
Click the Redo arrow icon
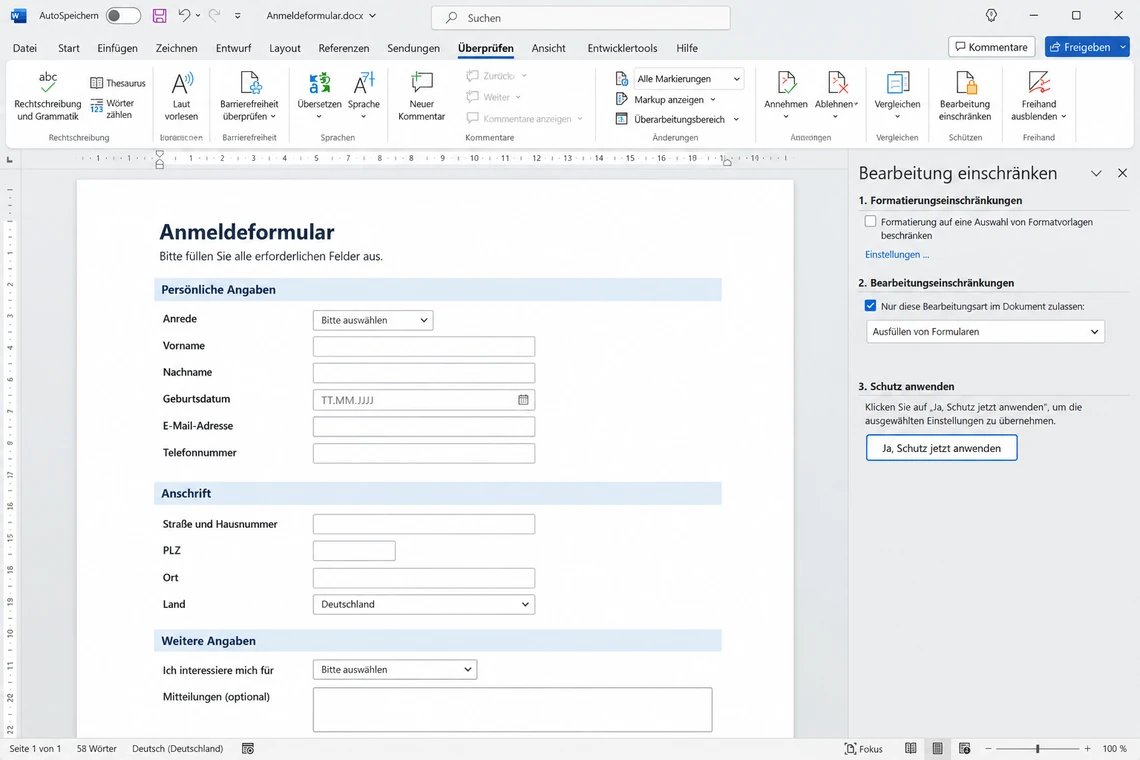(x=214, y=15)
